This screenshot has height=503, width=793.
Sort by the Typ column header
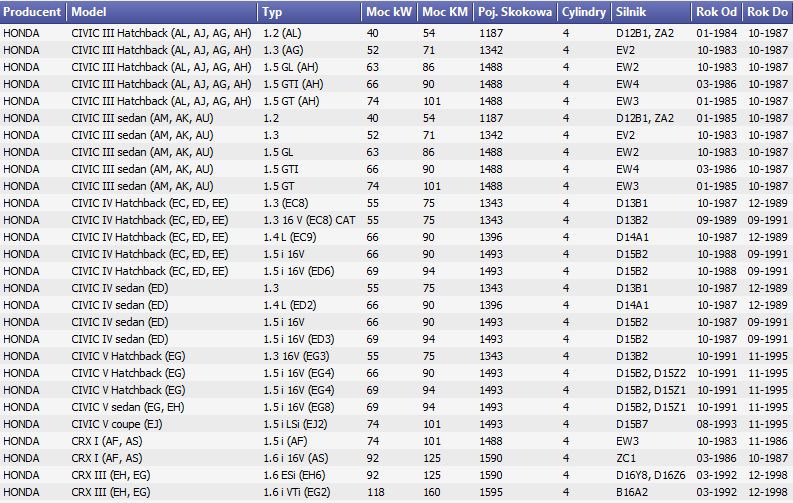pos(310,12)
